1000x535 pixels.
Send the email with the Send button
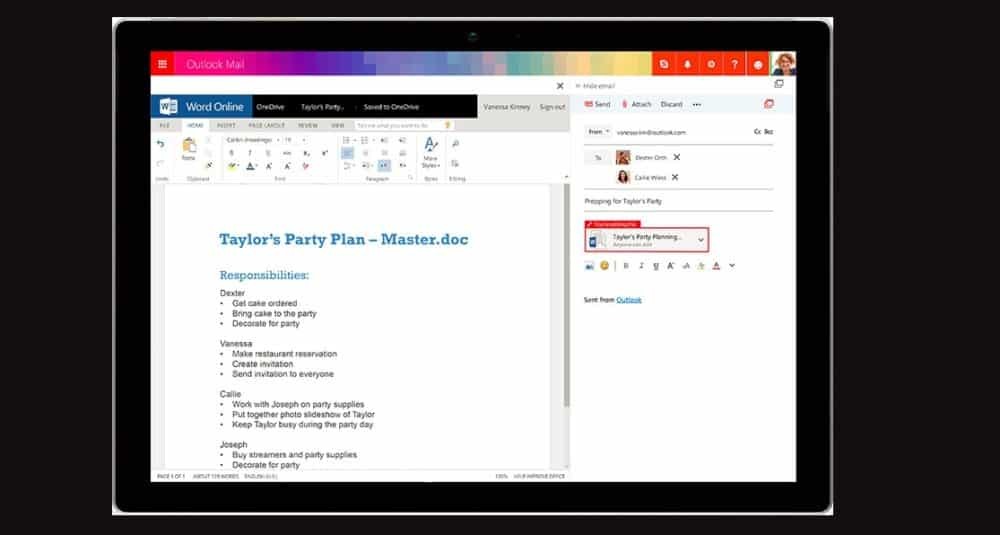(597, 104)
